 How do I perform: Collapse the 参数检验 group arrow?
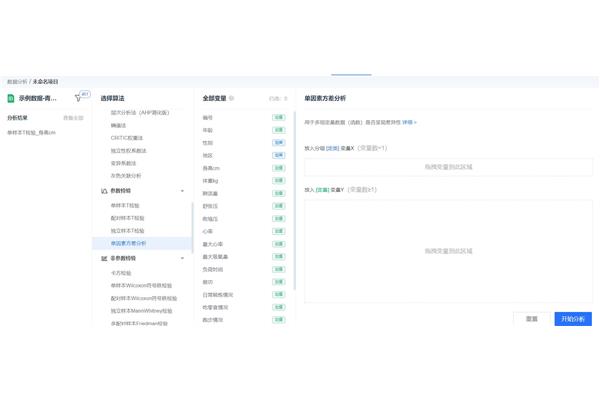(x=182, y=191)
